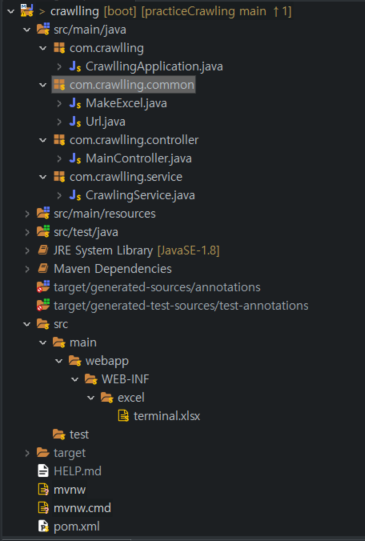
Task: Expand CrawlingService.java members arrow
Action: tap(59, 195)
